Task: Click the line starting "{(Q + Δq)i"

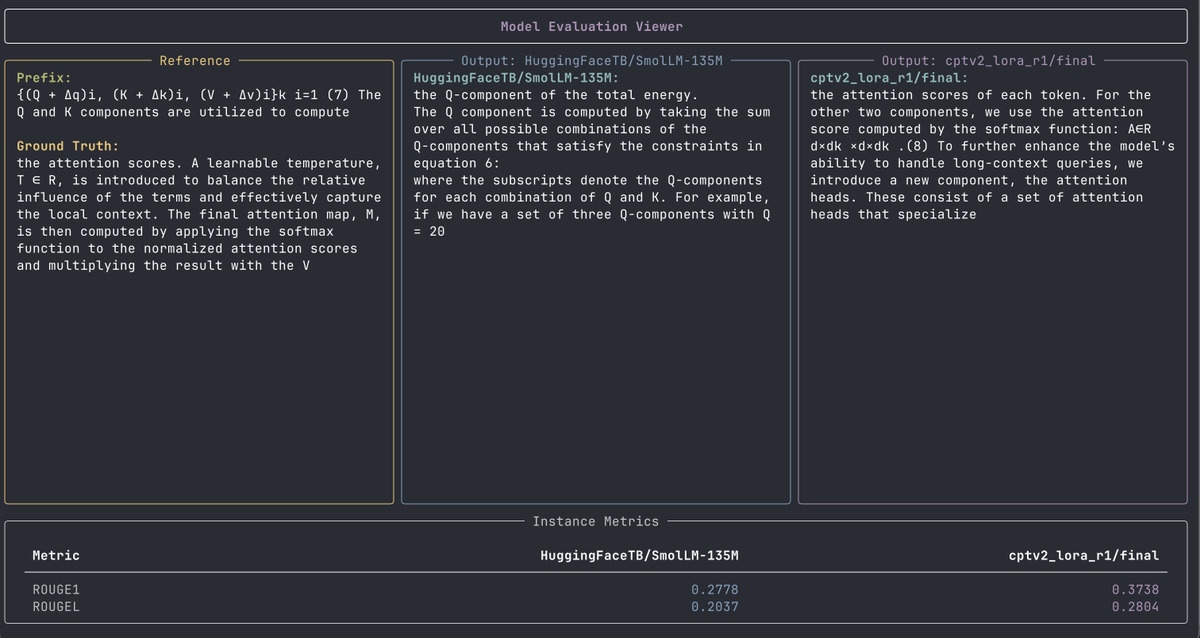Action: click(x=199, y=95)
